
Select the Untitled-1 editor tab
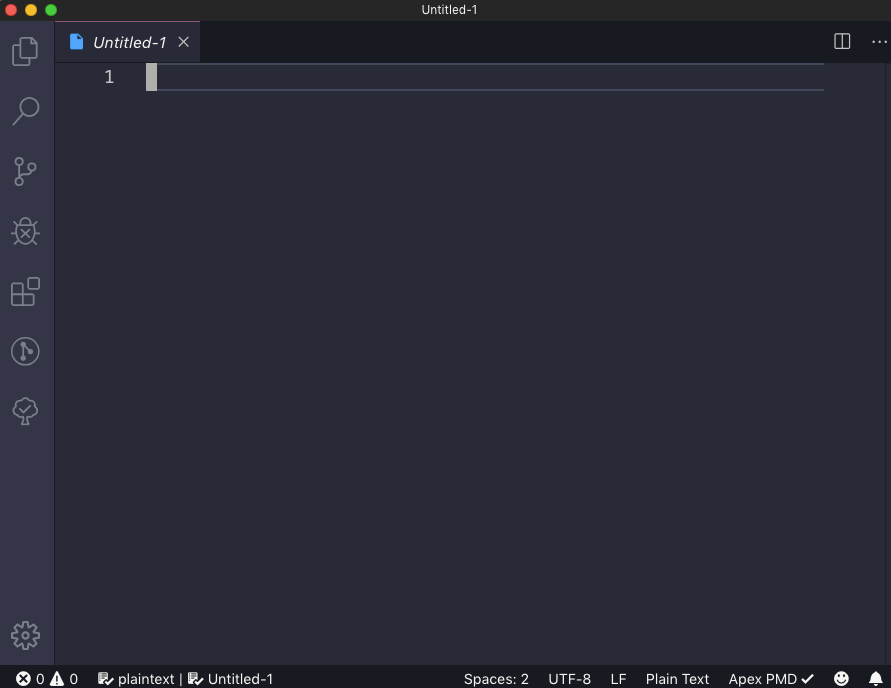pyautogui.click(x=127, y=42)
